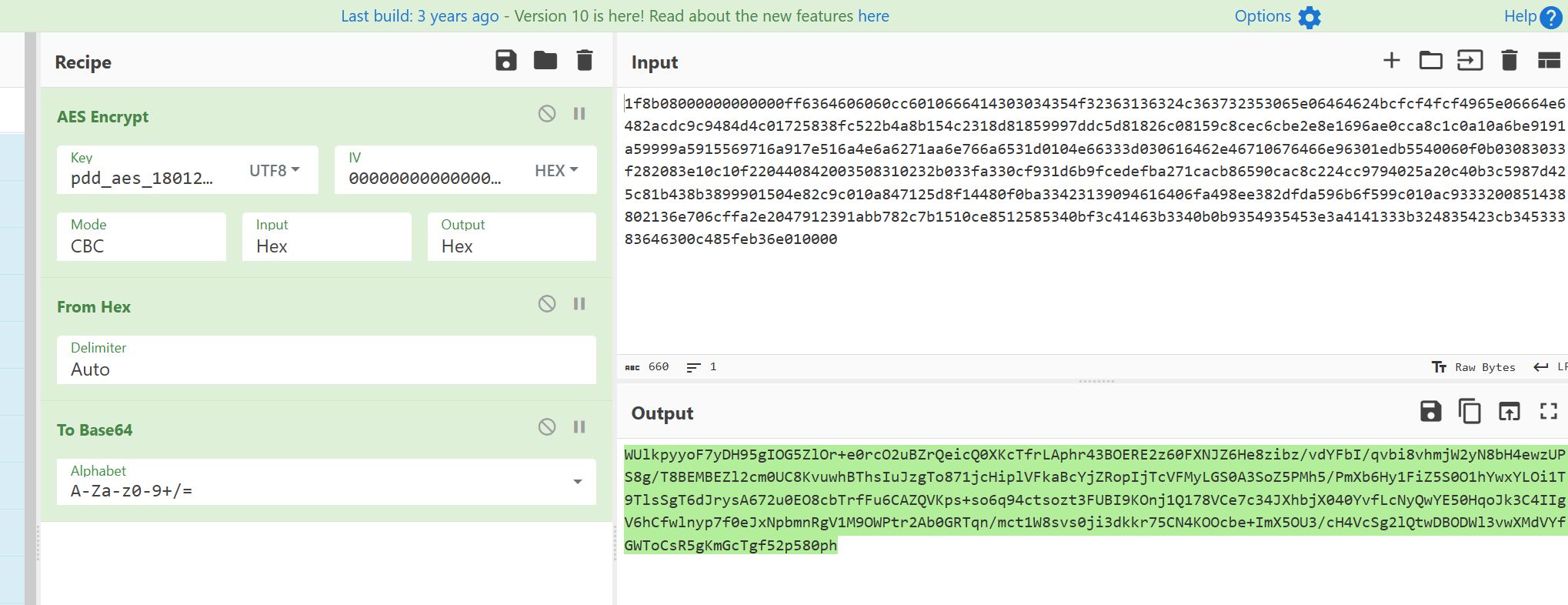Disable the From Hex operation
1568x605 pixels.
(547, 304)
